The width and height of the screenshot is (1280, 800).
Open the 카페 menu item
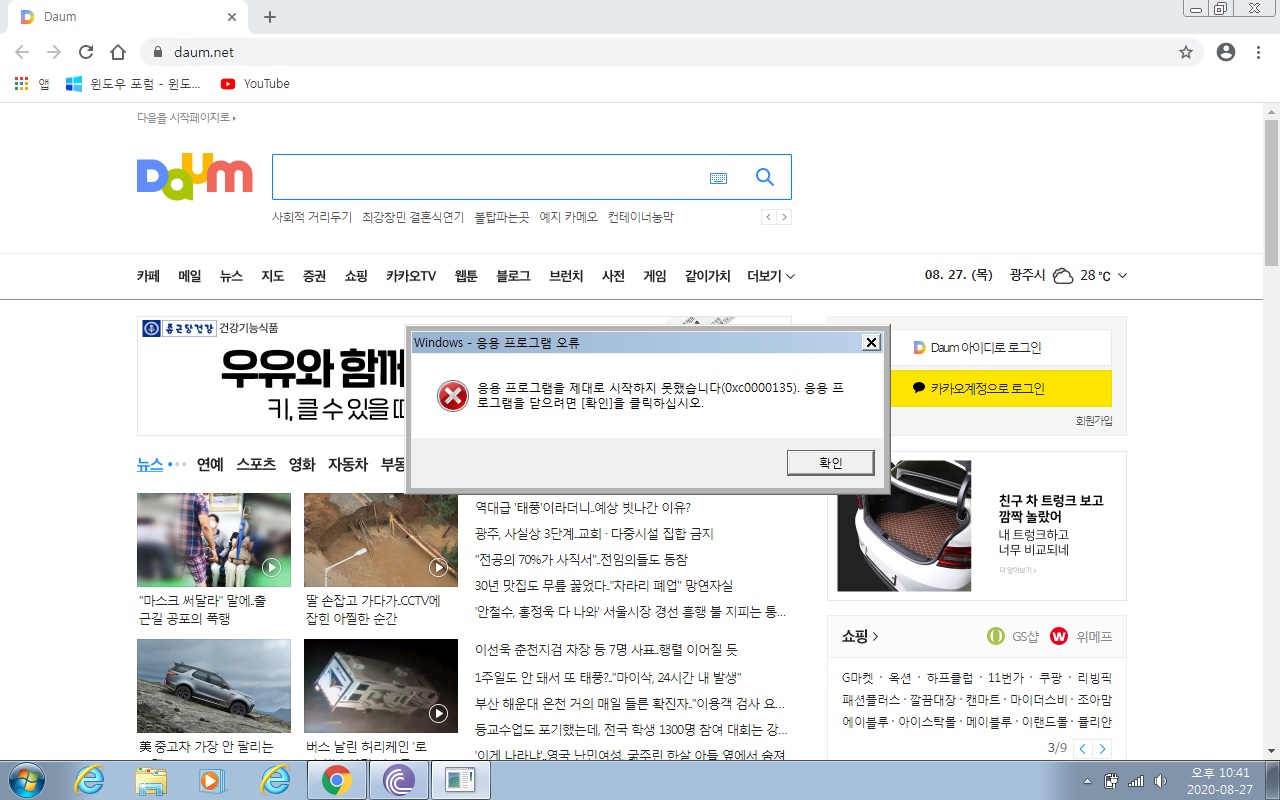(148, 276)
